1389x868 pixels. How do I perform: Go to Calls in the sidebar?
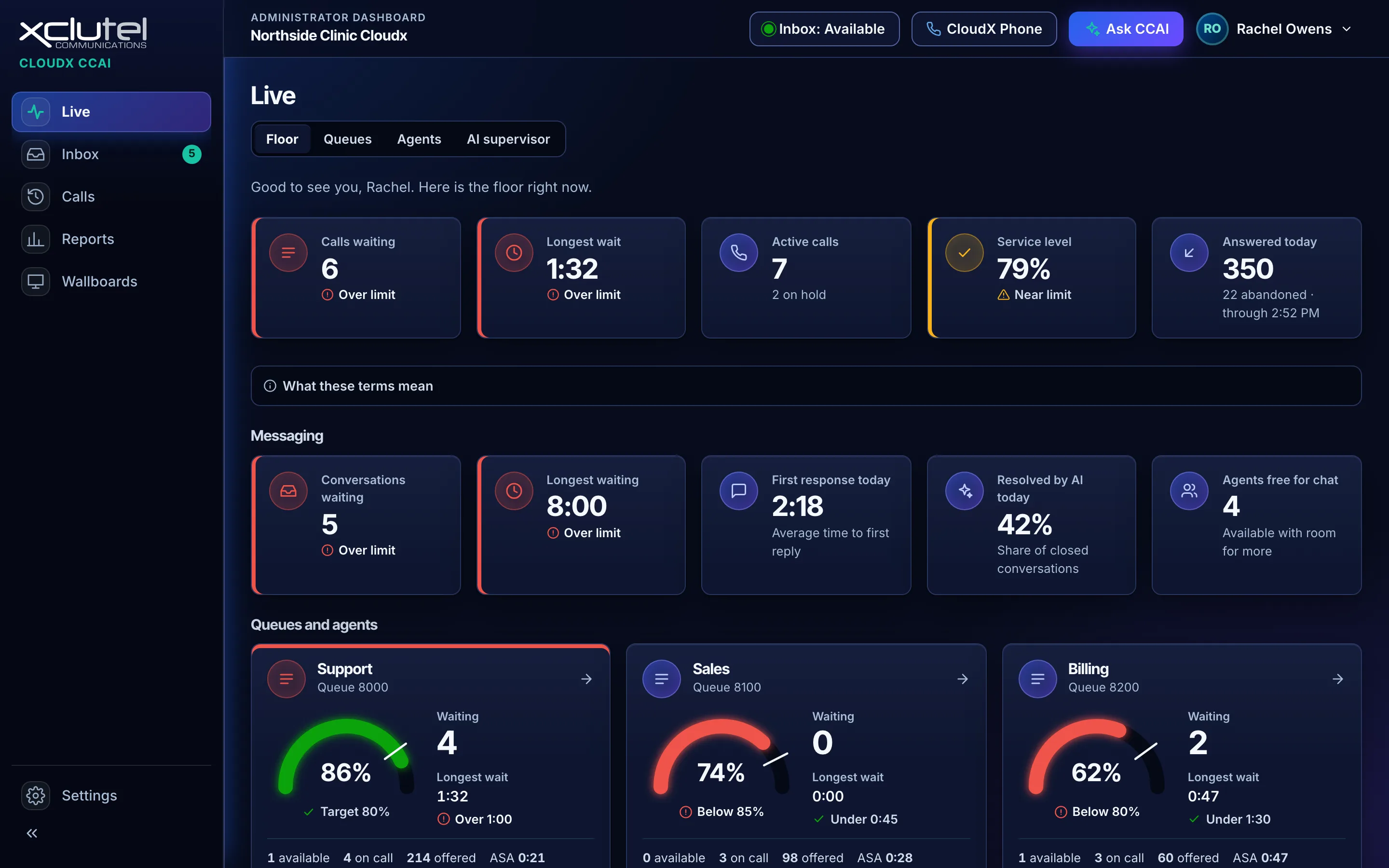pos(111,196)
